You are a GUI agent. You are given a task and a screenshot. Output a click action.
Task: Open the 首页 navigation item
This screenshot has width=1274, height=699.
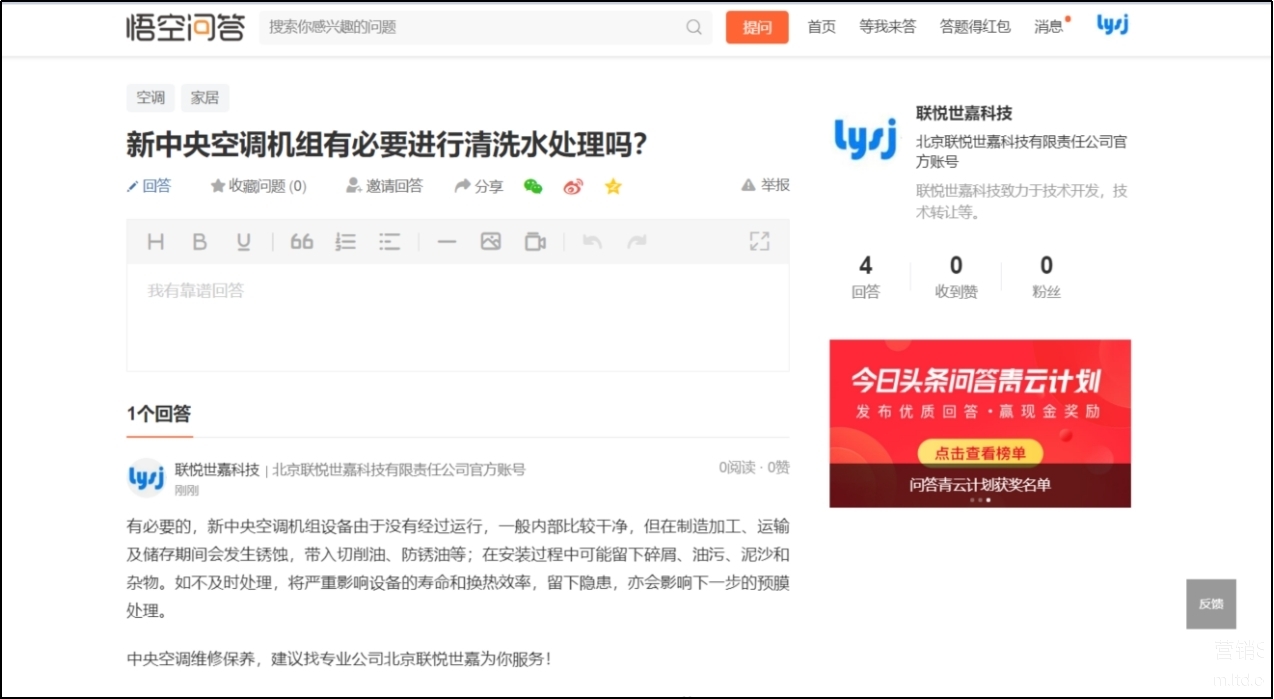pyautogui.click(x=821, y=27)
